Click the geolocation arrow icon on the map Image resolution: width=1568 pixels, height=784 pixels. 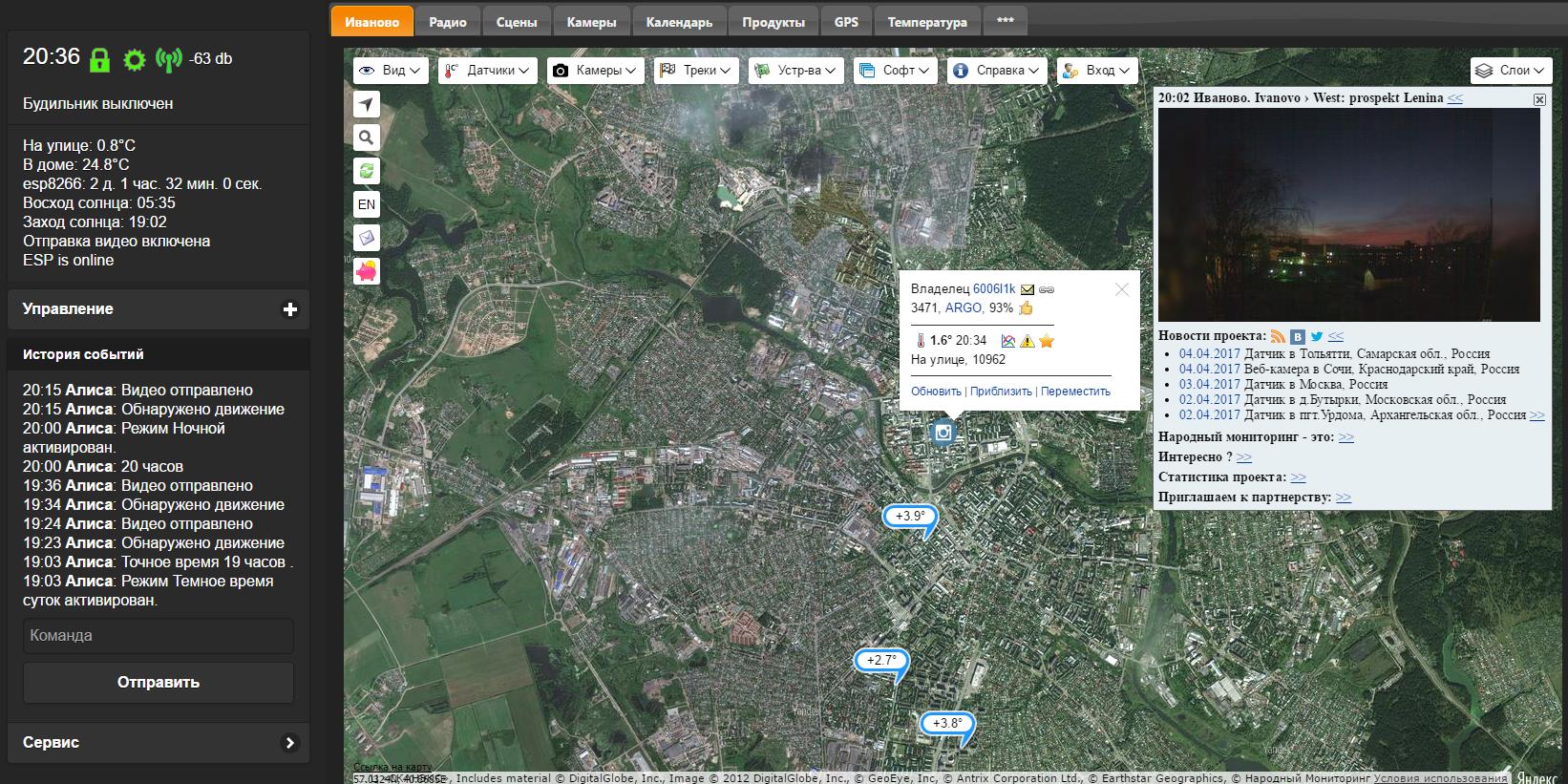point(367,105)
